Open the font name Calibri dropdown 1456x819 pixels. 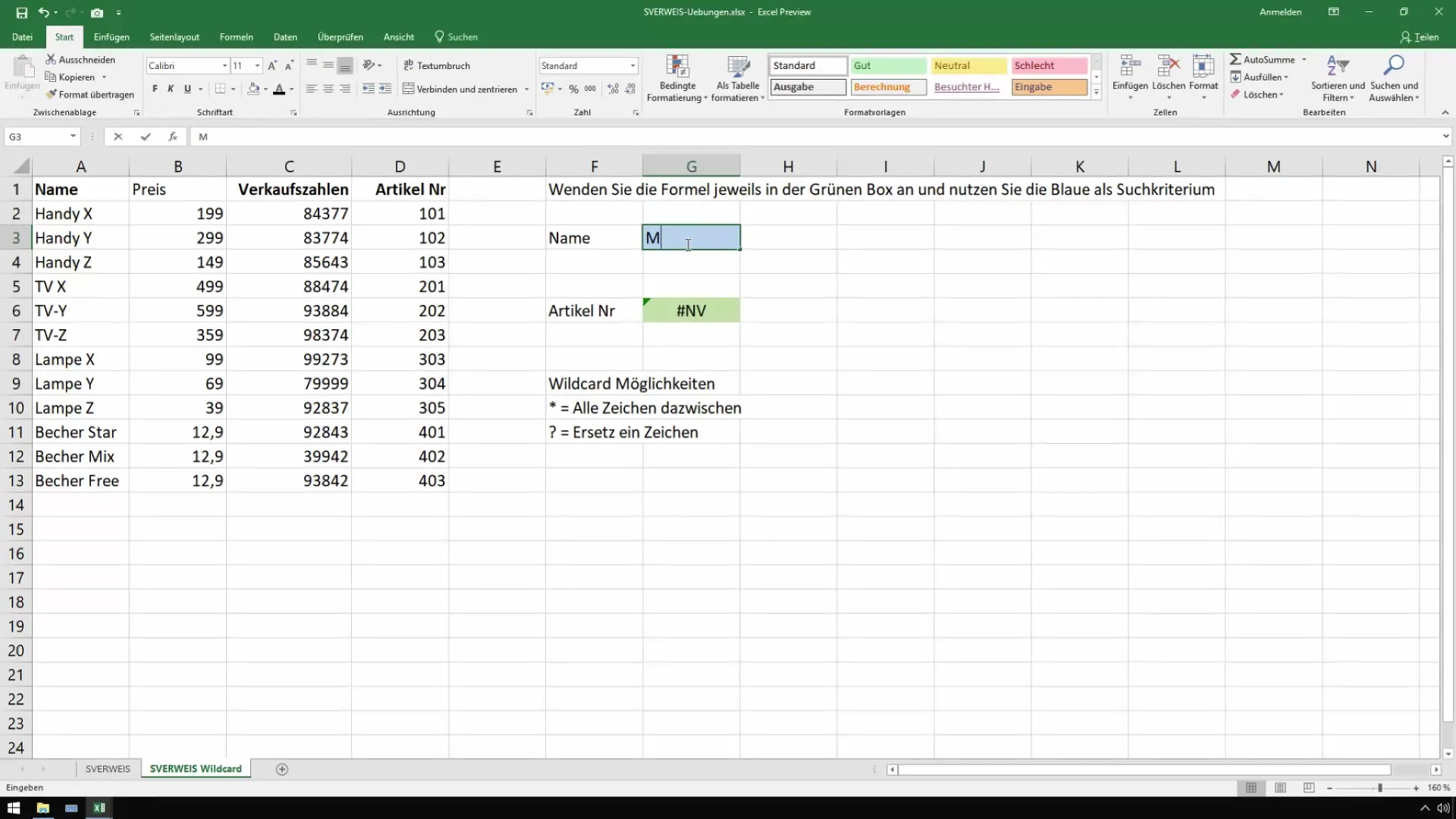[x=224, y=66]
